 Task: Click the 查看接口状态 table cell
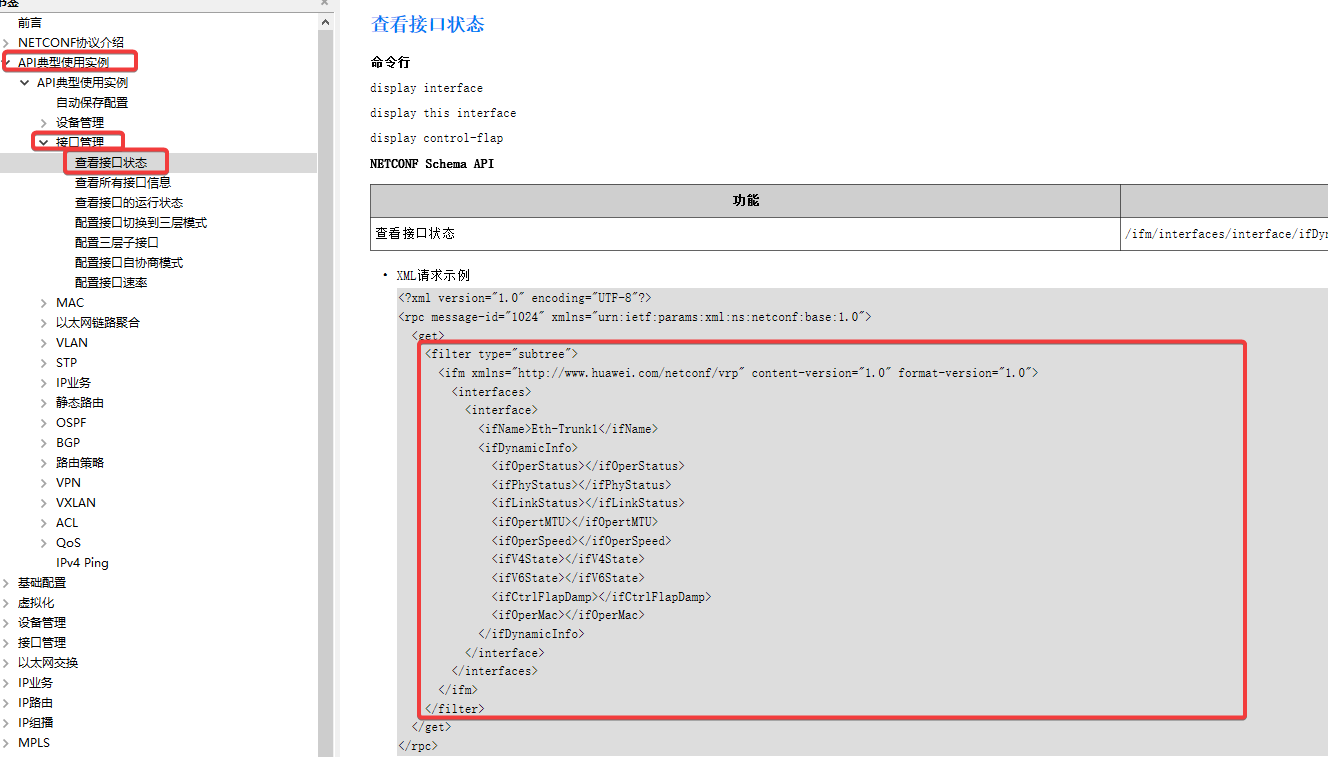746,234
